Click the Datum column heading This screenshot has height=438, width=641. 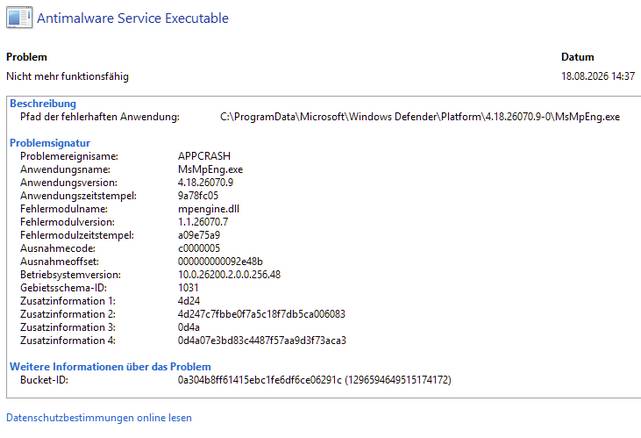click(577, 57)
